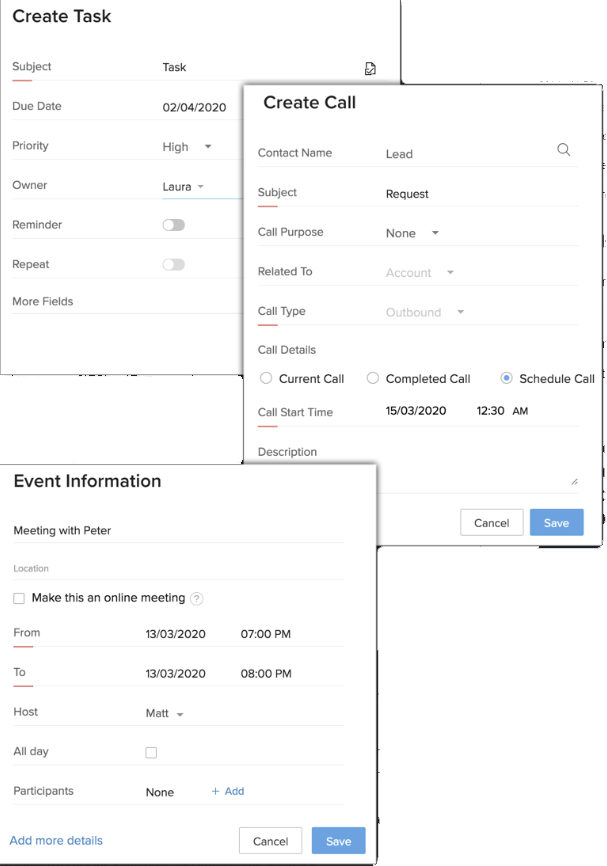Click the task subject template icon
This screenshot has width=607, height=866.
point(370,69)
